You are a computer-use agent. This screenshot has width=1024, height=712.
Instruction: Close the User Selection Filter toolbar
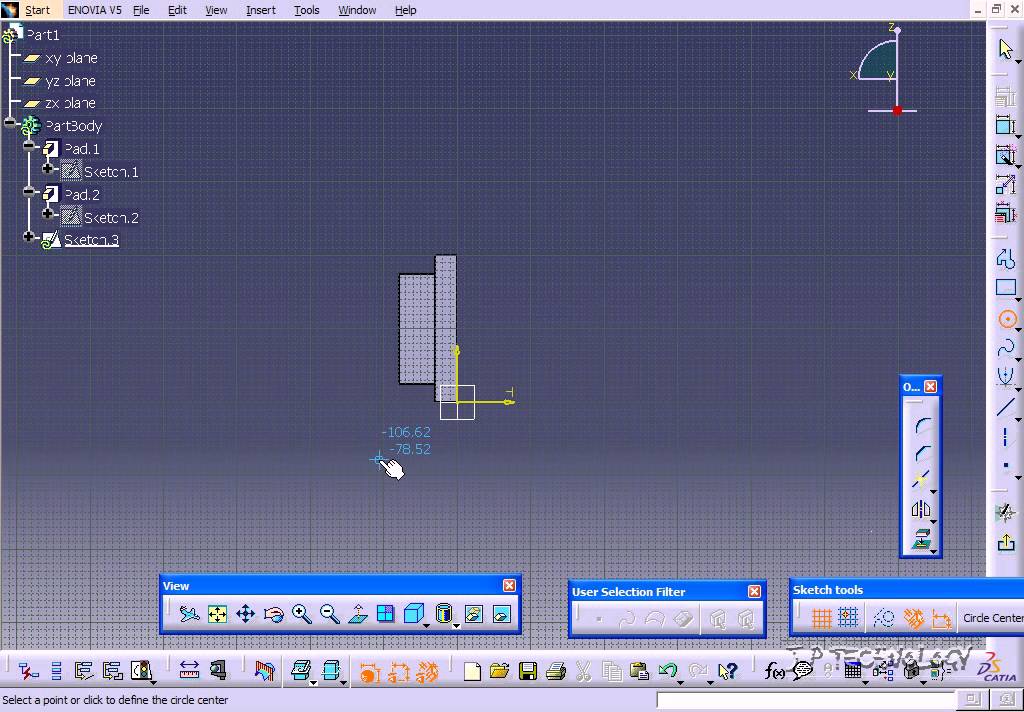coord(754,591)
